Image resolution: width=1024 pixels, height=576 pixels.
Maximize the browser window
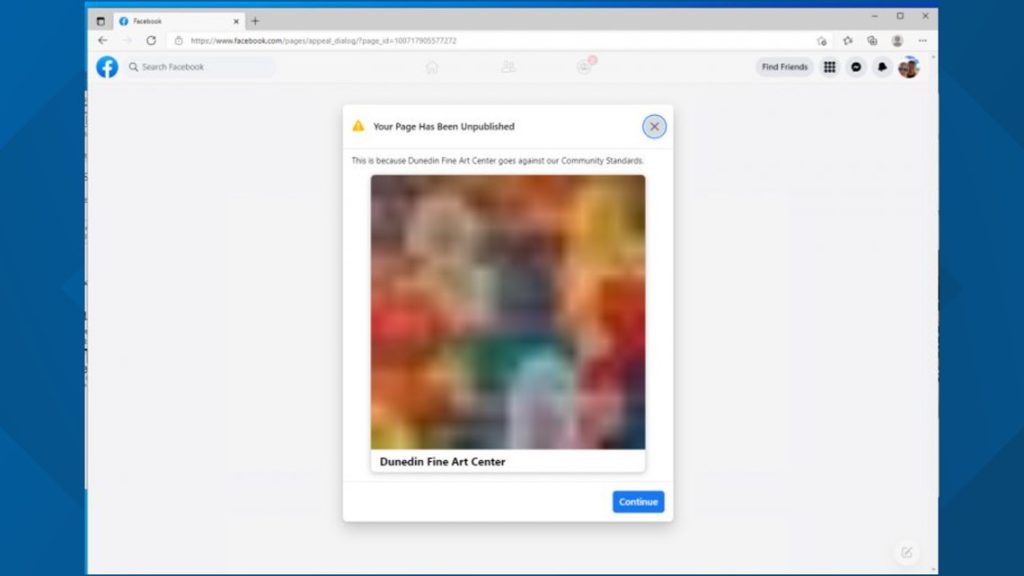coord(900,16)
